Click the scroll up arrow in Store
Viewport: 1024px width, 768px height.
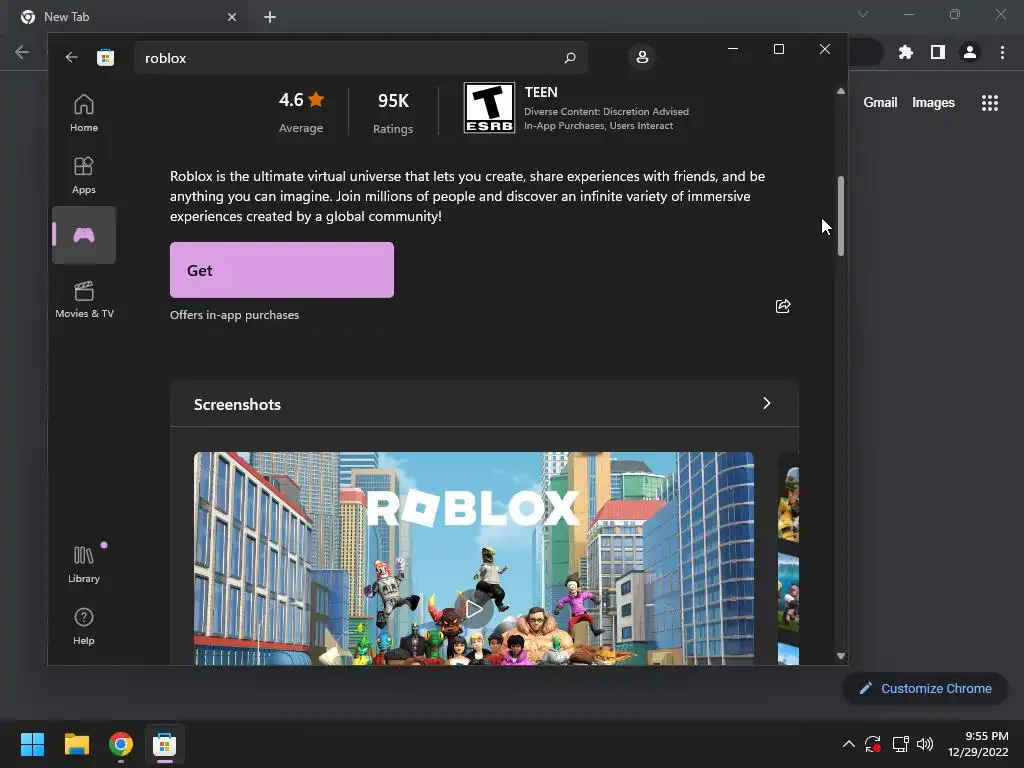click(840, 91)
